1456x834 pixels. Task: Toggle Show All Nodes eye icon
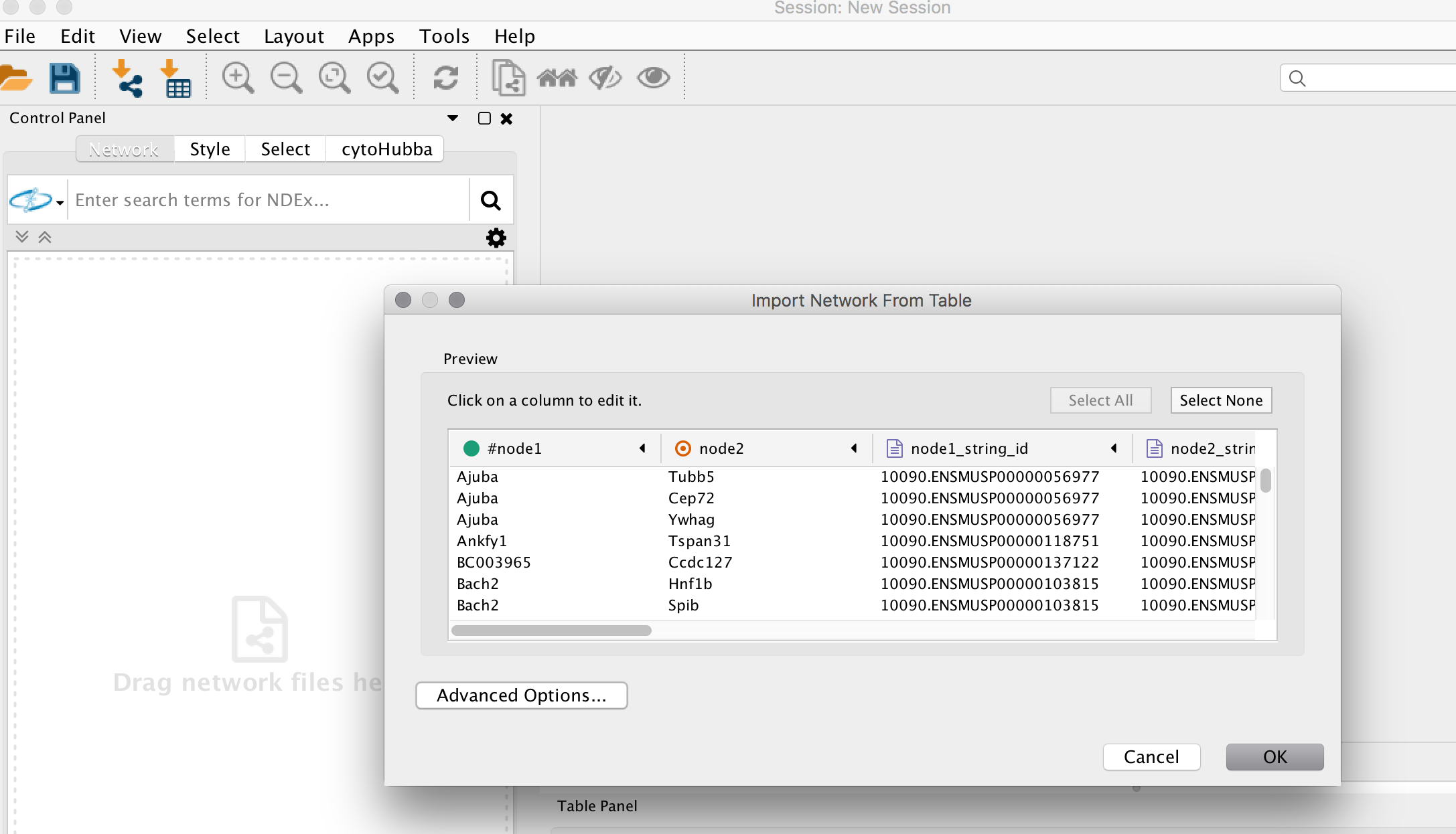tap(653, 78)
